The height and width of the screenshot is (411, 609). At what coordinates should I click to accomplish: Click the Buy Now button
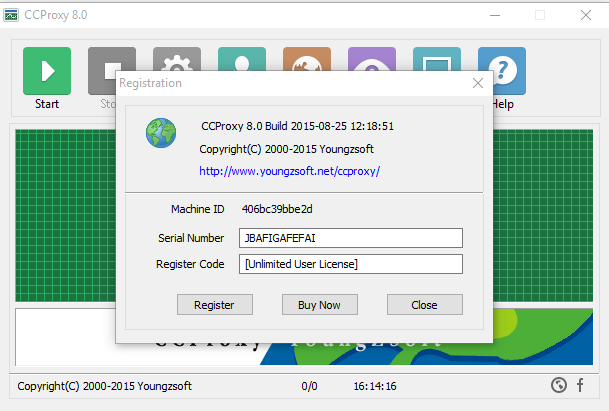click(320, 305)
